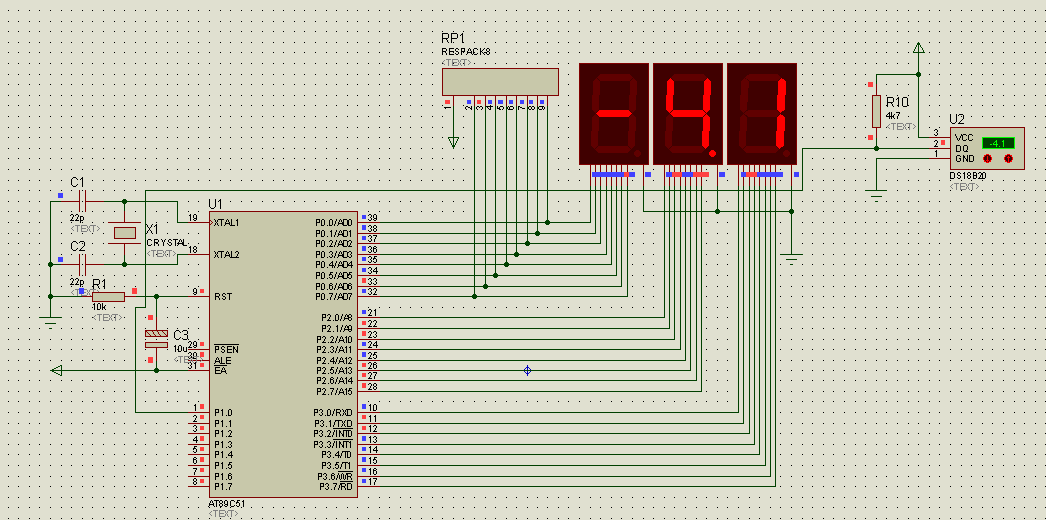Click the 10k value label under R1
1046x520 pixels.
point(99,307)
